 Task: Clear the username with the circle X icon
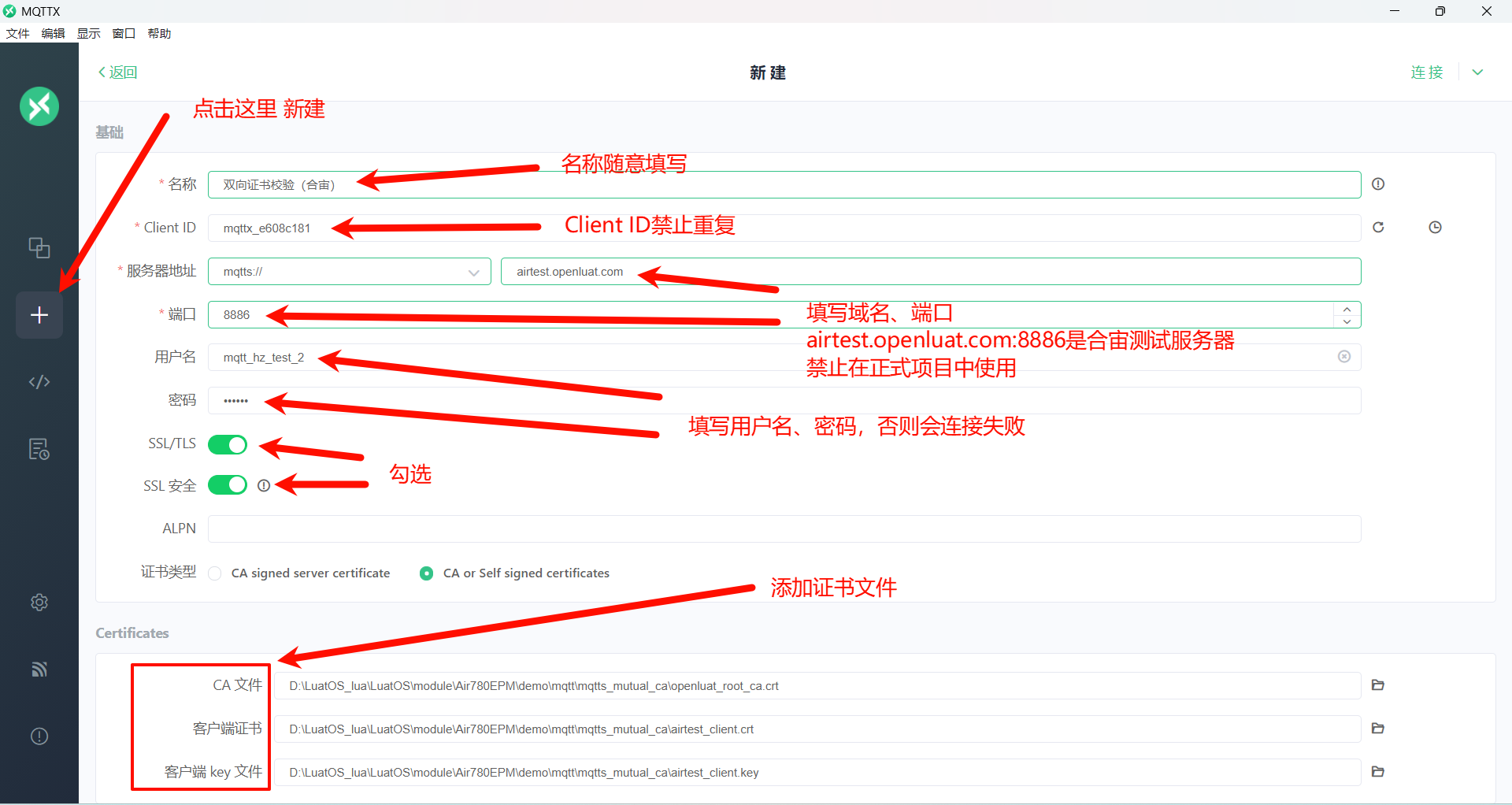[1344, 357]
